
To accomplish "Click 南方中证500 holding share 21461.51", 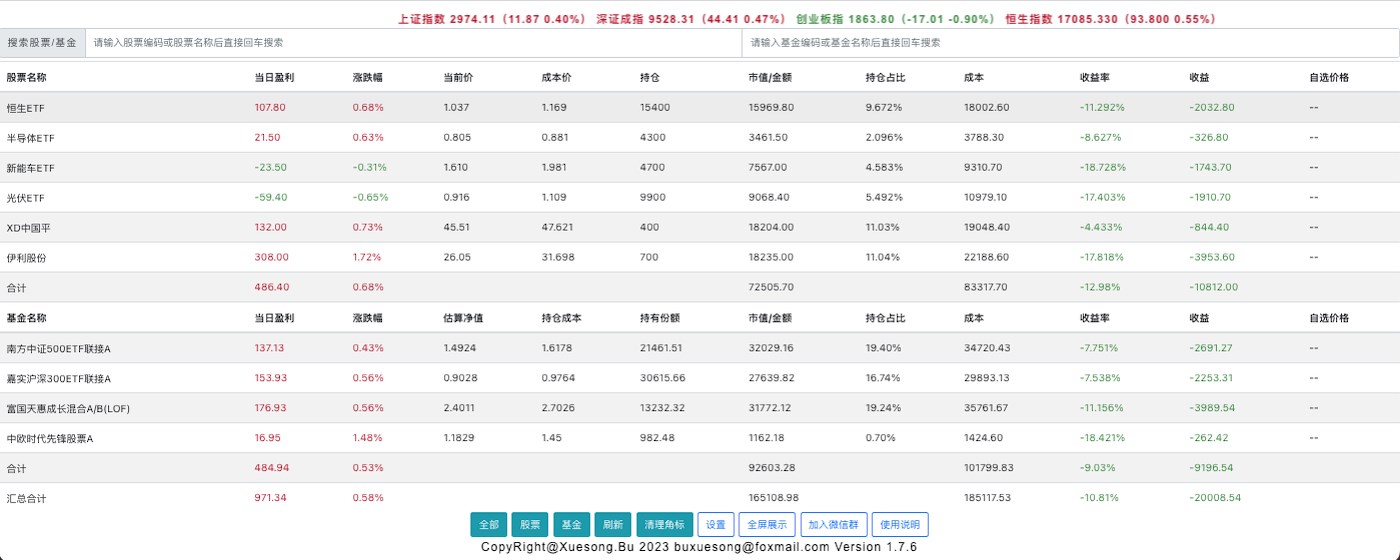I will pyautogui.click(x=662, y=348).
